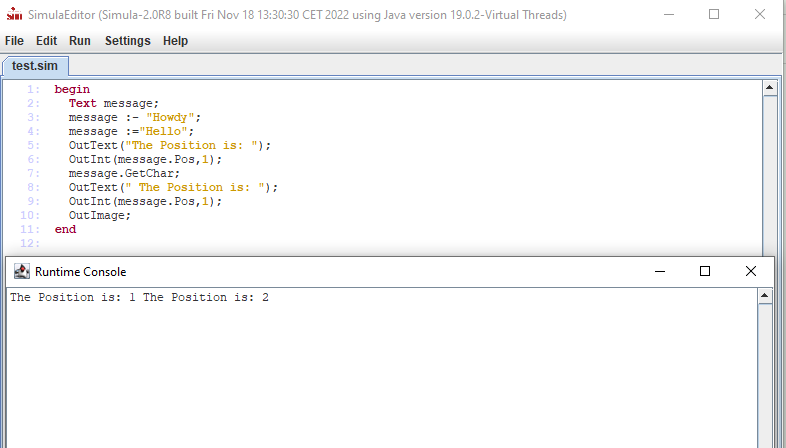Click the SimulaEditor title bar text
The image size is (786, 448).
[x=297, y=15]
